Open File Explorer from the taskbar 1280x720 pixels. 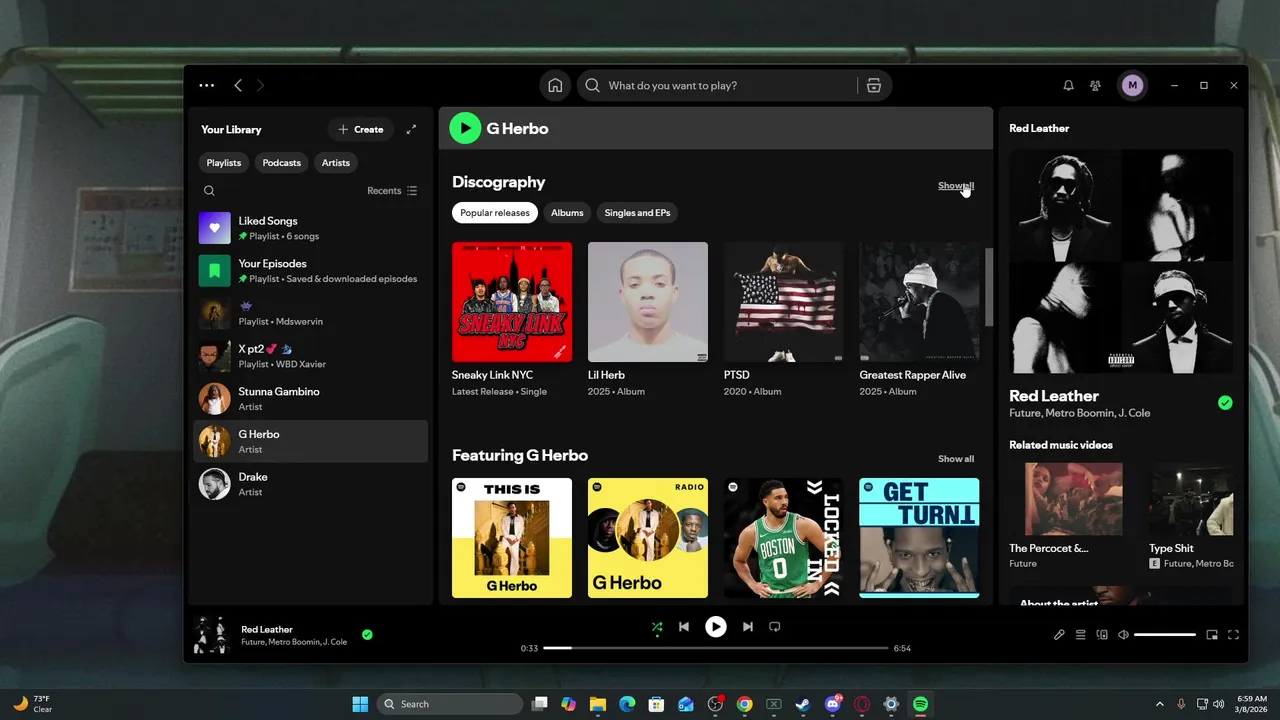(x=598, y=704)
